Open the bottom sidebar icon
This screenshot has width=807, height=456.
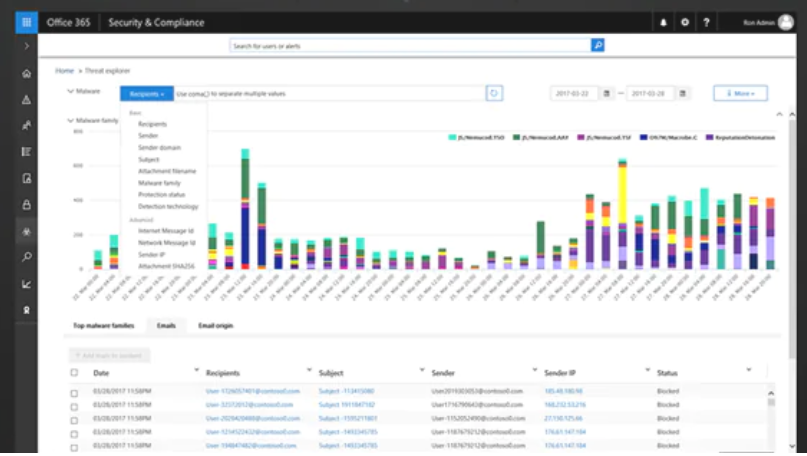27,310
